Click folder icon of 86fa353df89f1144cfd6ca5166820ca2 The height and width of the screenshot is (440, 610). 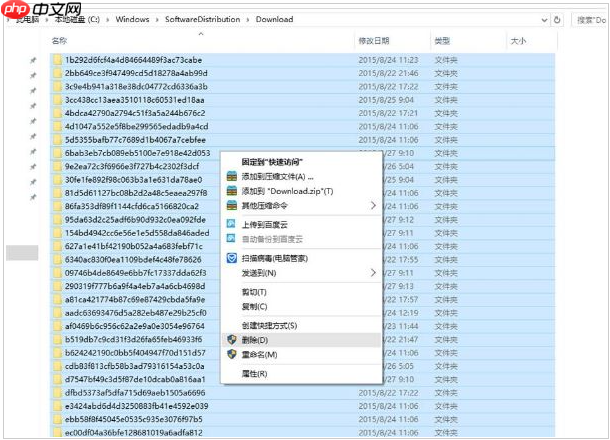(x=57, y=206)
